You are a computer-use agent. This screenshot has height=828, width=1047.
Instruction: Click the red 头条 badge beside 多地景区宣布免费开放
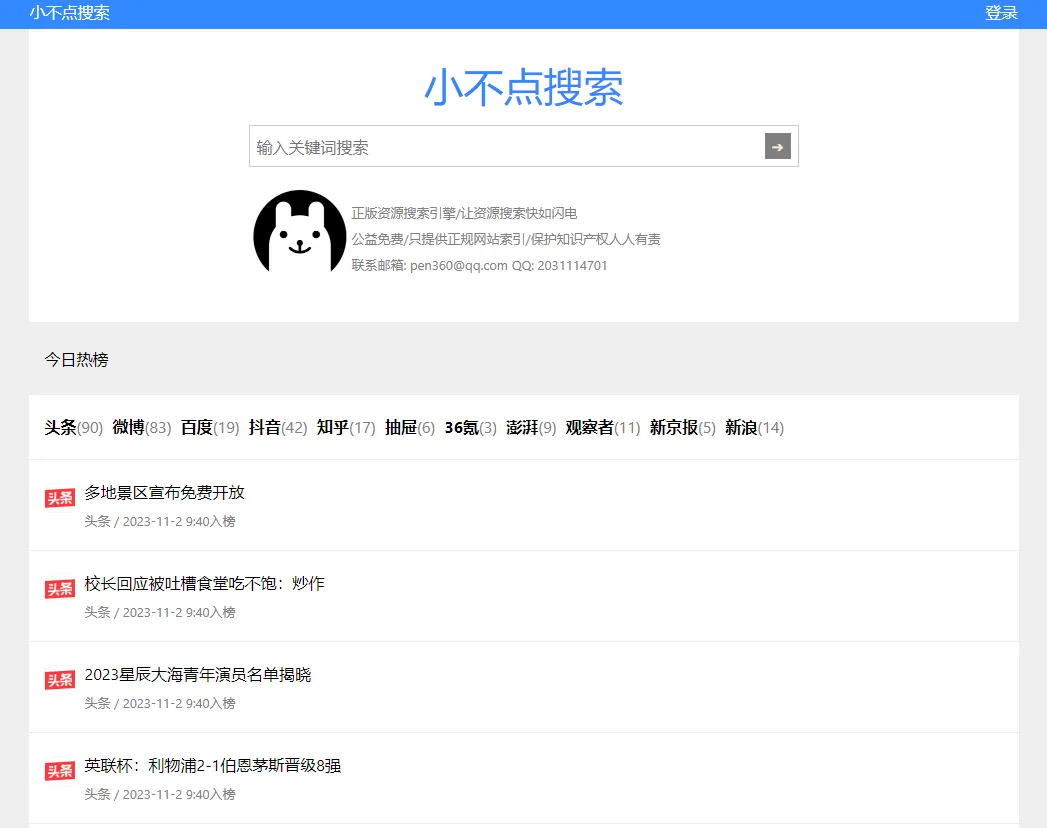(59, 497)
